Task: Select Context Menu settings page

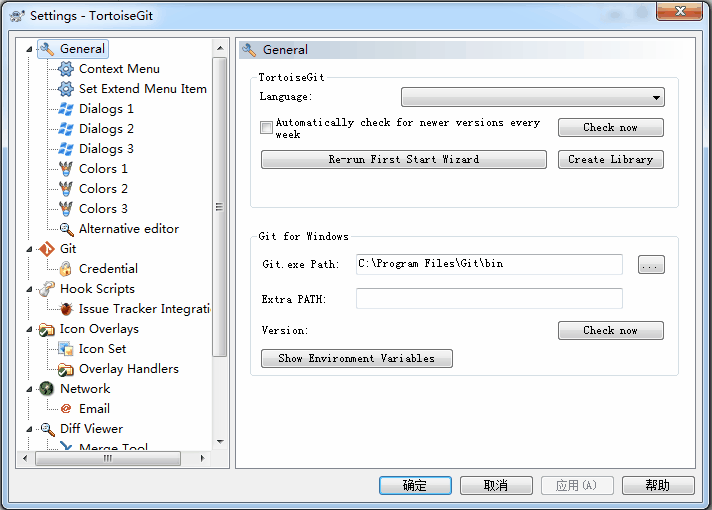Action: point(119,69)
